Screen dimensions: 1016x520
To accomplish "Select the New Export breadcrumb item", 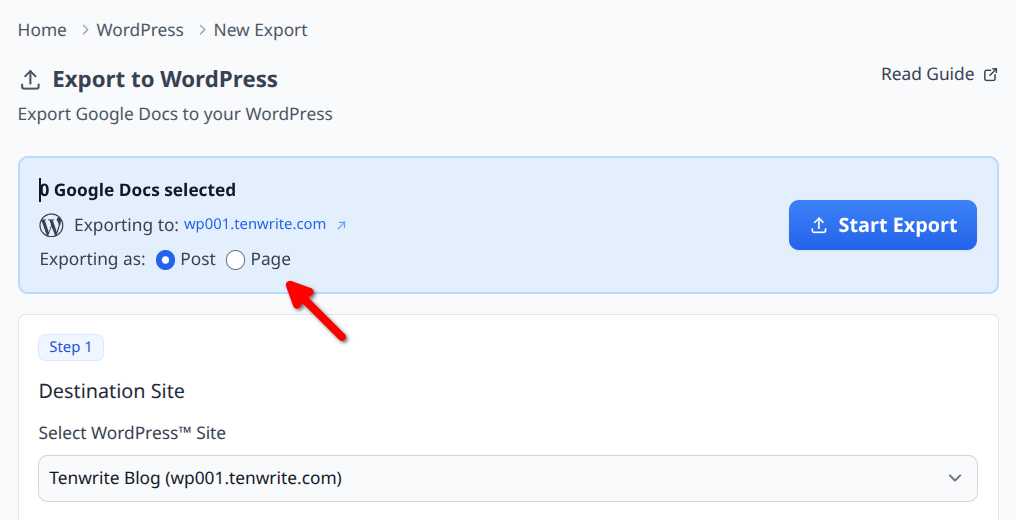I will pyautogui.click(x=260, y=30).
